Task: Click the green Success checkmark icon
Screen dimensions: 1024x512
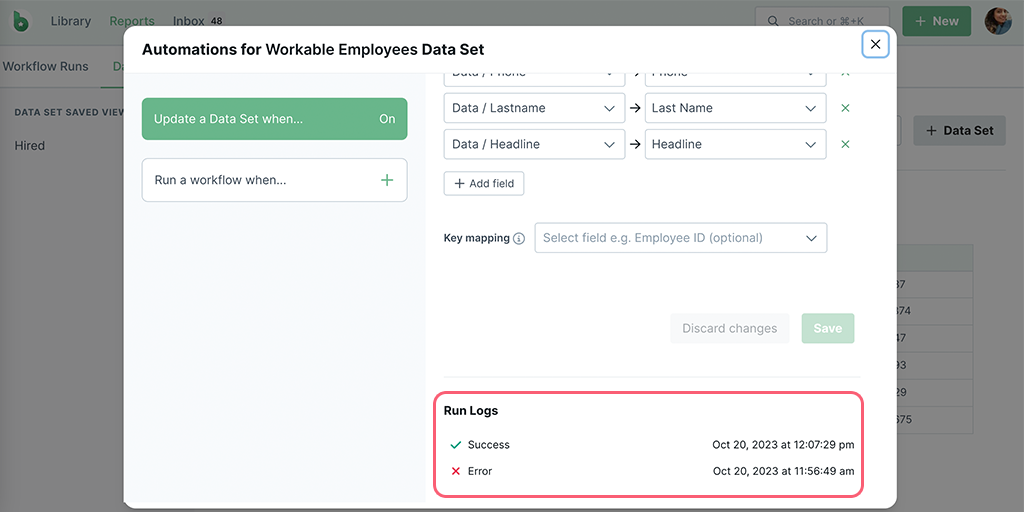Action: [456, 445]
